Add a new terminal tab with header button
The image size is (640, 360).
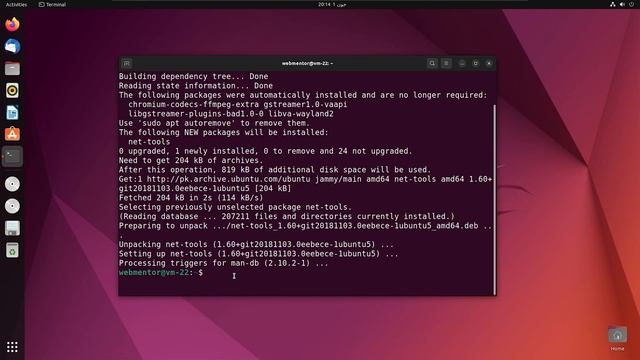click(x=127, y=63)
